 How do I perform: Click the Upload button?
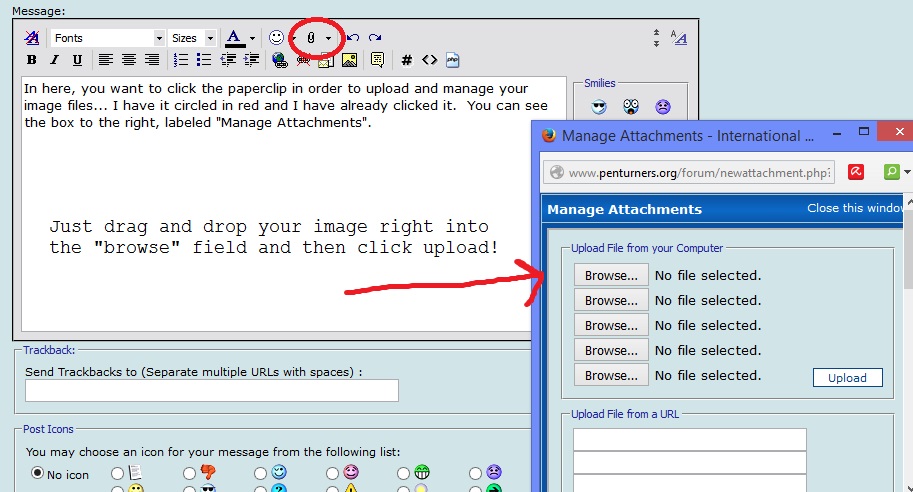coord(847,378)
